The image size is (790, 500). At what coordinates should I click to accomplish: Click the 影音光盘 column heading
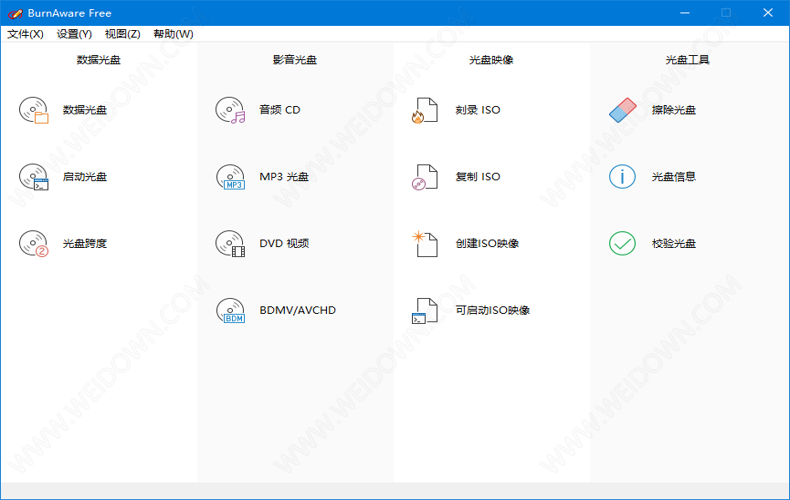(x=295, y=60)
